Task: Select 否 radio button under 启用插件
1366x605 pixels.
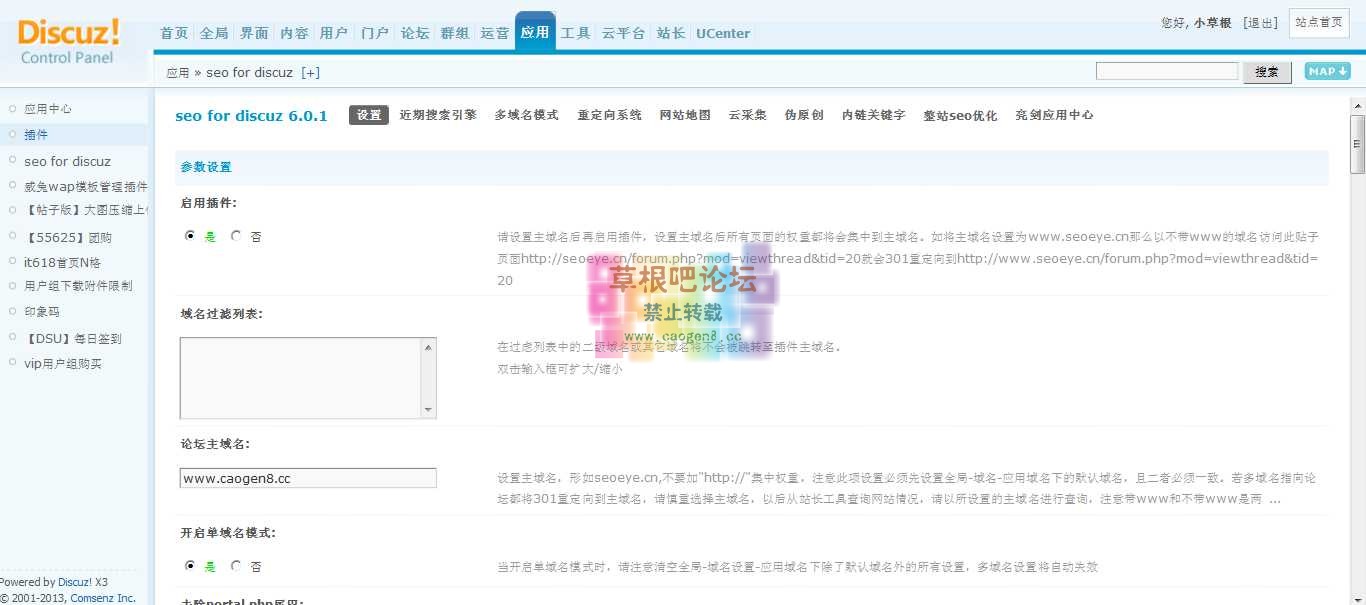Action: click(x=236, y=236)
